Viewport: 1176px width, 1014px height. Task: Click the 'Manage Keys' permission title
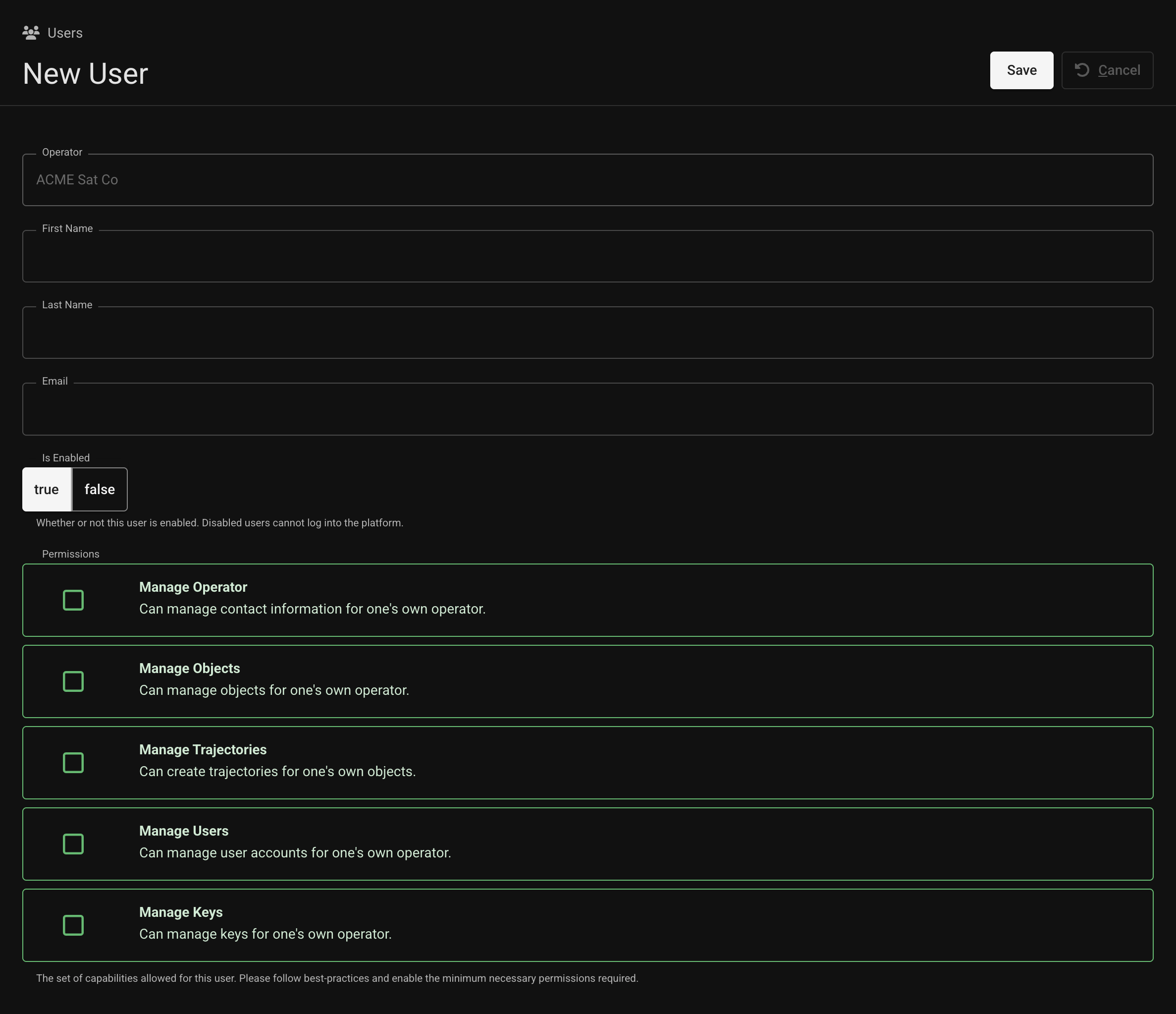tap(181, 912)
